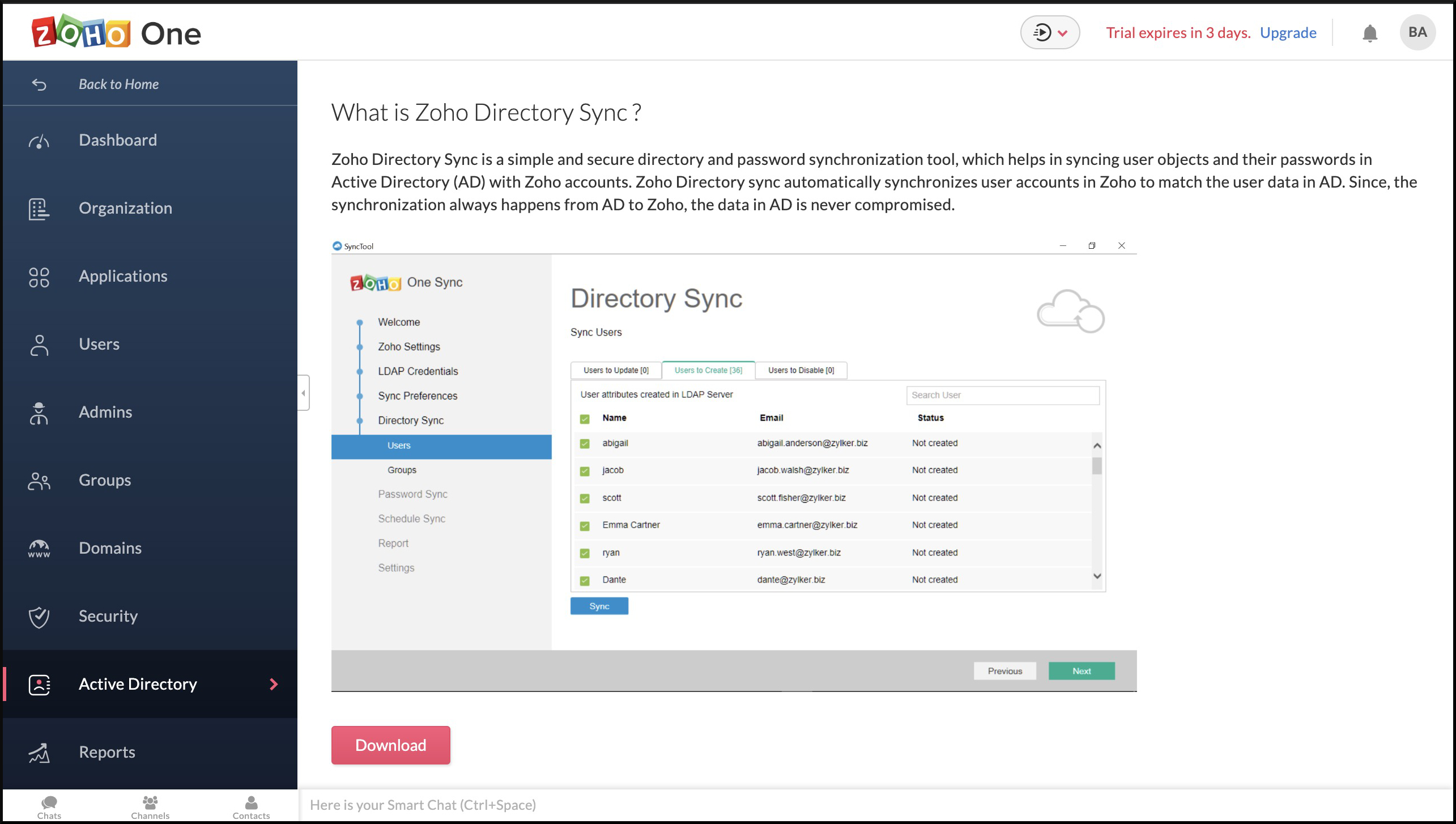Screen dimensions: 1456x824
Task: Click the Dashboard gauge icon
Action: 39,141
